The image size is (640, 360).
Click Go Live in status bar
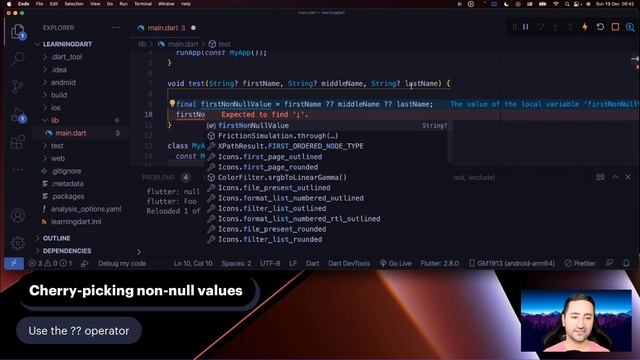[x=396, y=263]
